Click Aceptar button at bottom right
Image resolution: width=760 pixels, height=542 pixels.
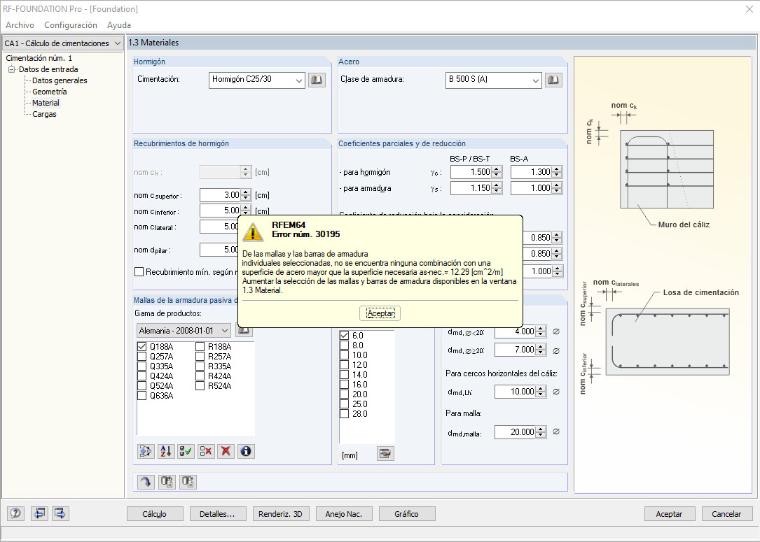pos(669,514)
